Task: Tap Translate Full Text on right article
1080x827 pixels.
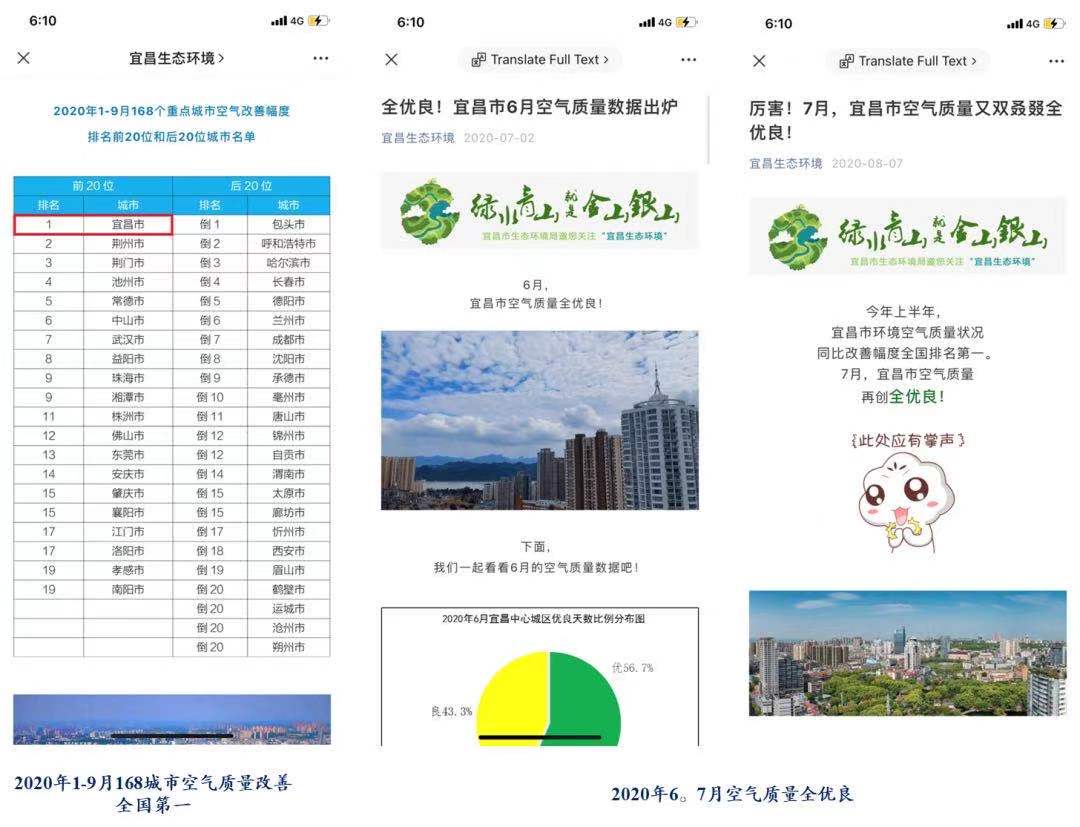Action: click(x=908, y=61)
